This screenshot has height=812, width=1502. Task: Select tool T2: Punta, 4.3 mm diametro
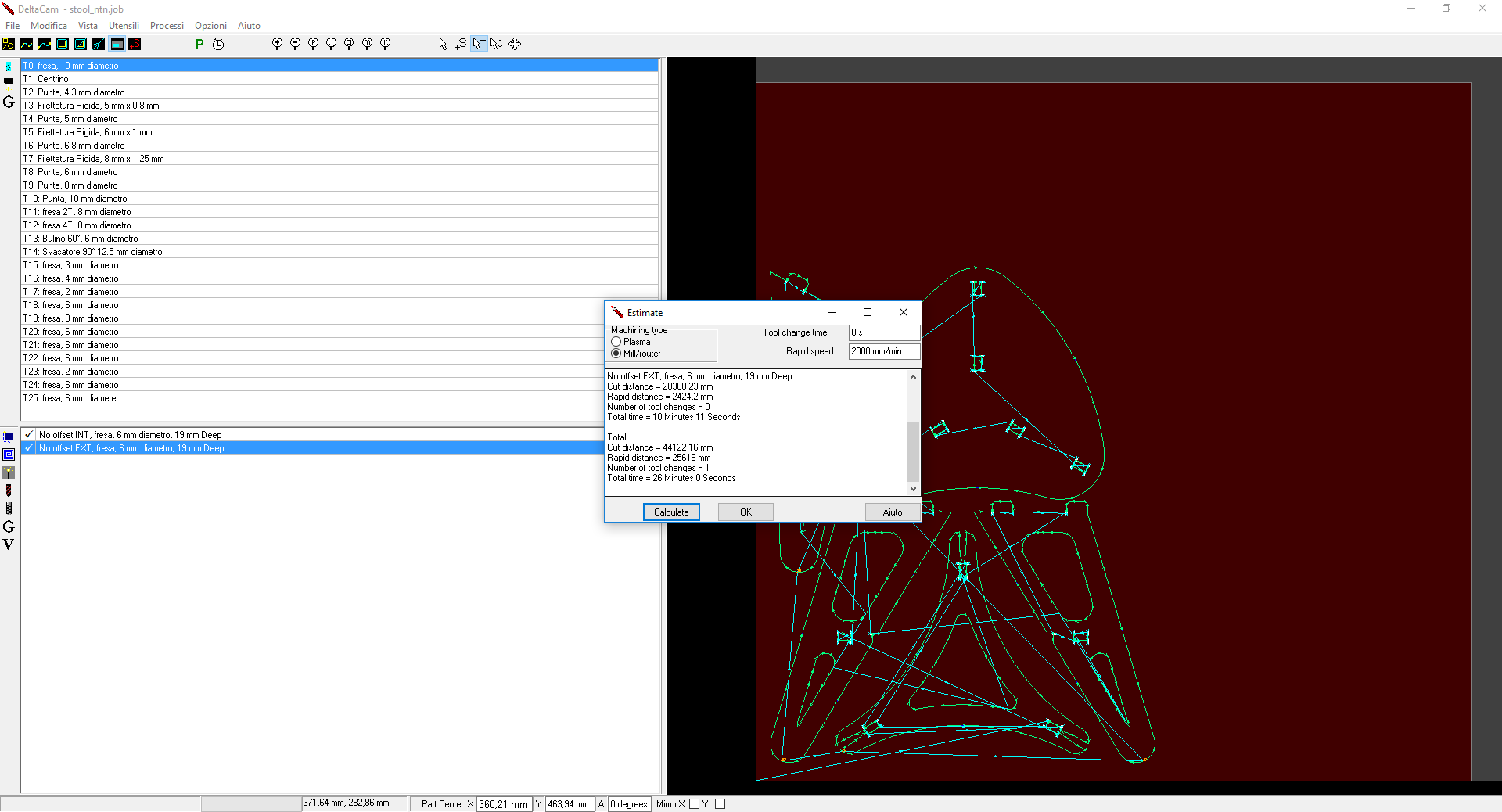pyautogui.click(x=340, y=92)
